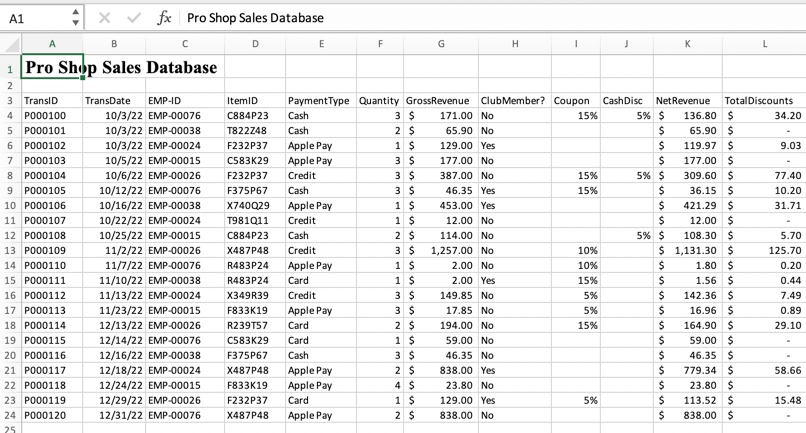Image resolution: width=806 pixels, height=433 pixels.
Task: Click the Select All corner triangle
Action: pos(11,44)
